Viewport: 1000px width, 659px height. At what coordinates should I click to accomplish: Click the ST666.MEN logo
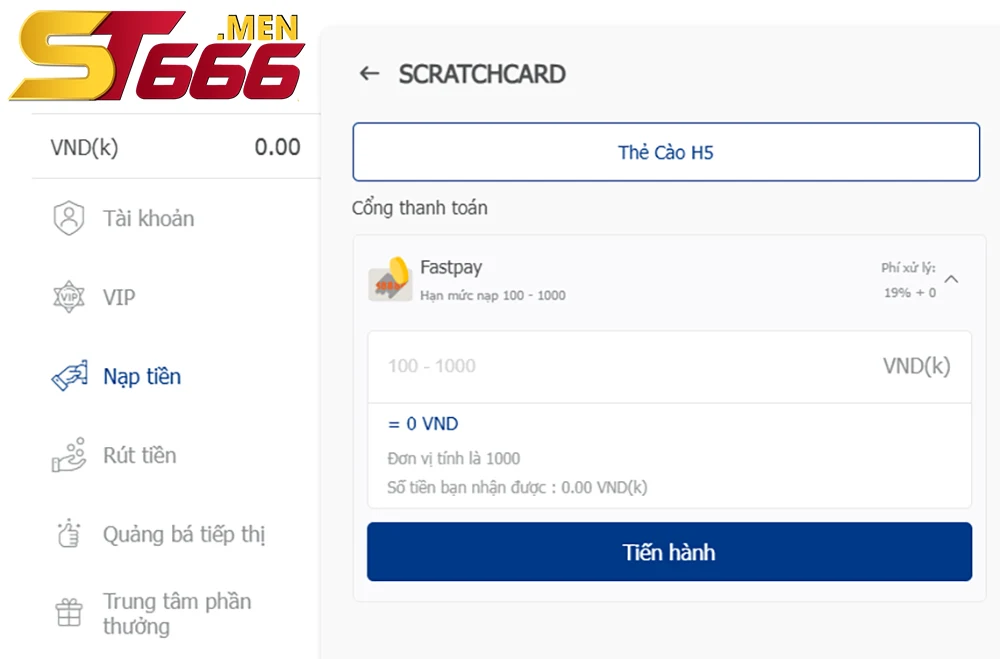coord(156,56)
